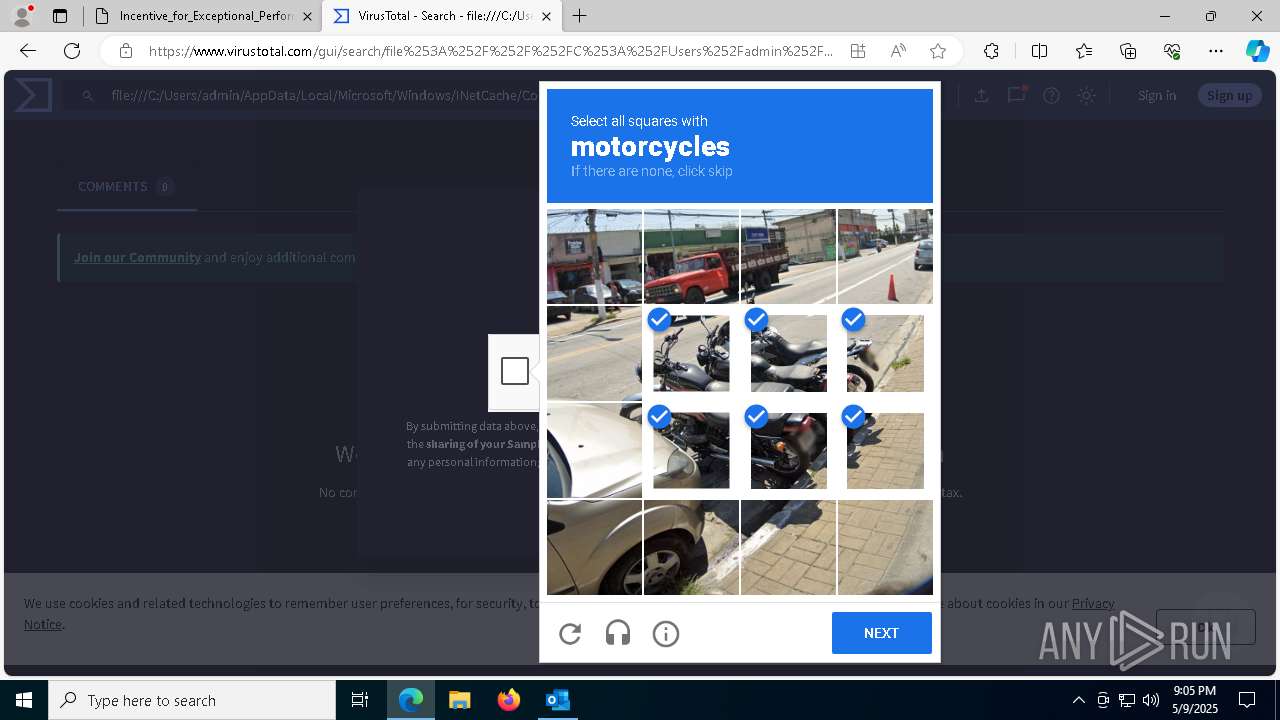Select the VirusTotal - Search tab
The height and width of the screenshot is (720, 1280).
(442, 16)
